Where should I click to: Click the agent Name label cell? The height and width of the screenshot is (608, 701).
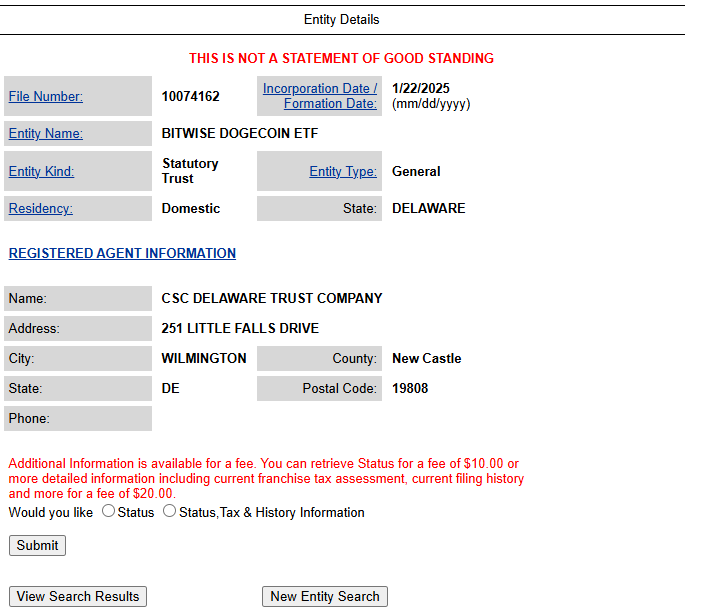[x=78, y=299]
